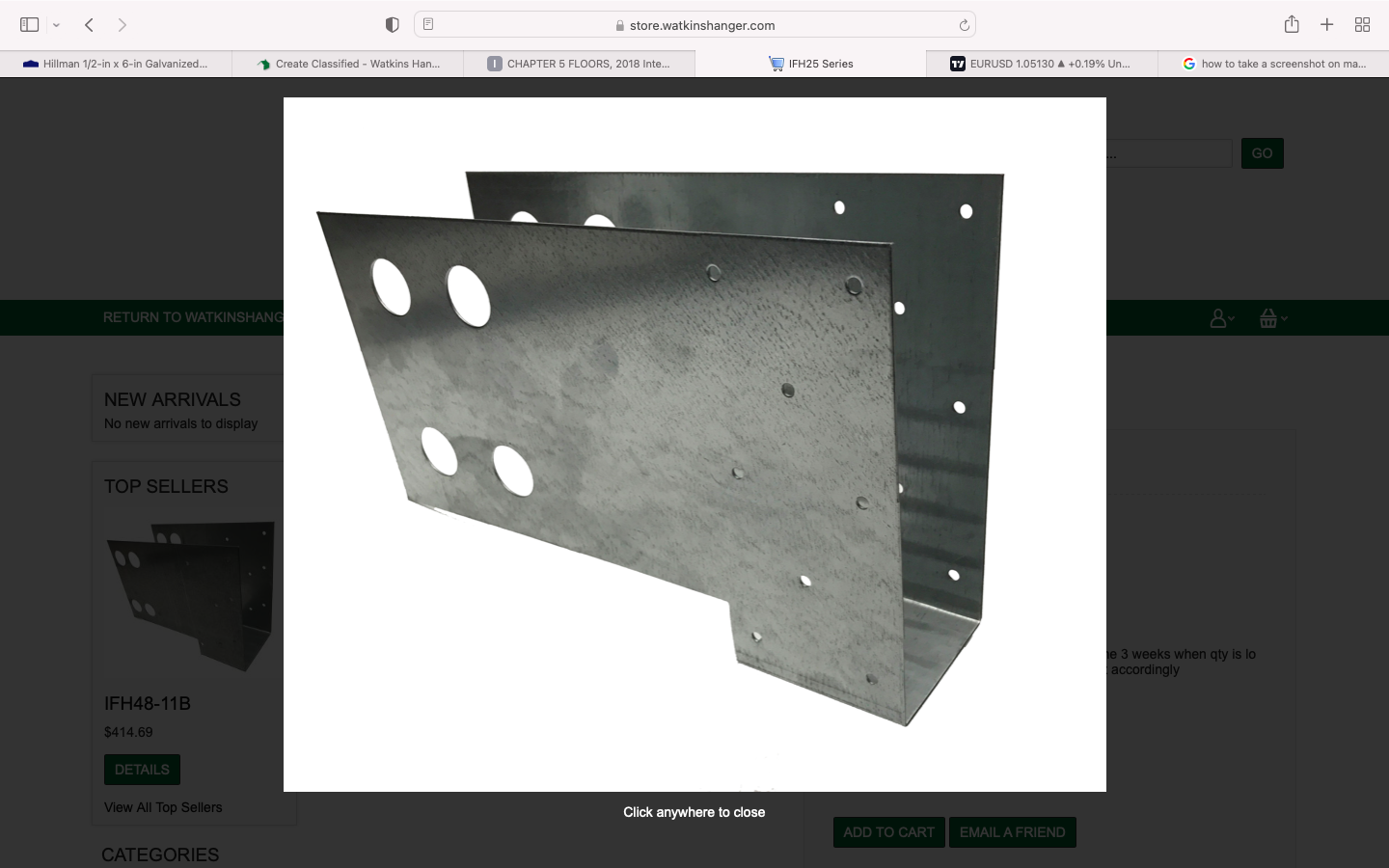Click the store.watkinshanger.com address bar
Image resolution: width=1389 pixels, height=868 pixels.
(701, 25)
